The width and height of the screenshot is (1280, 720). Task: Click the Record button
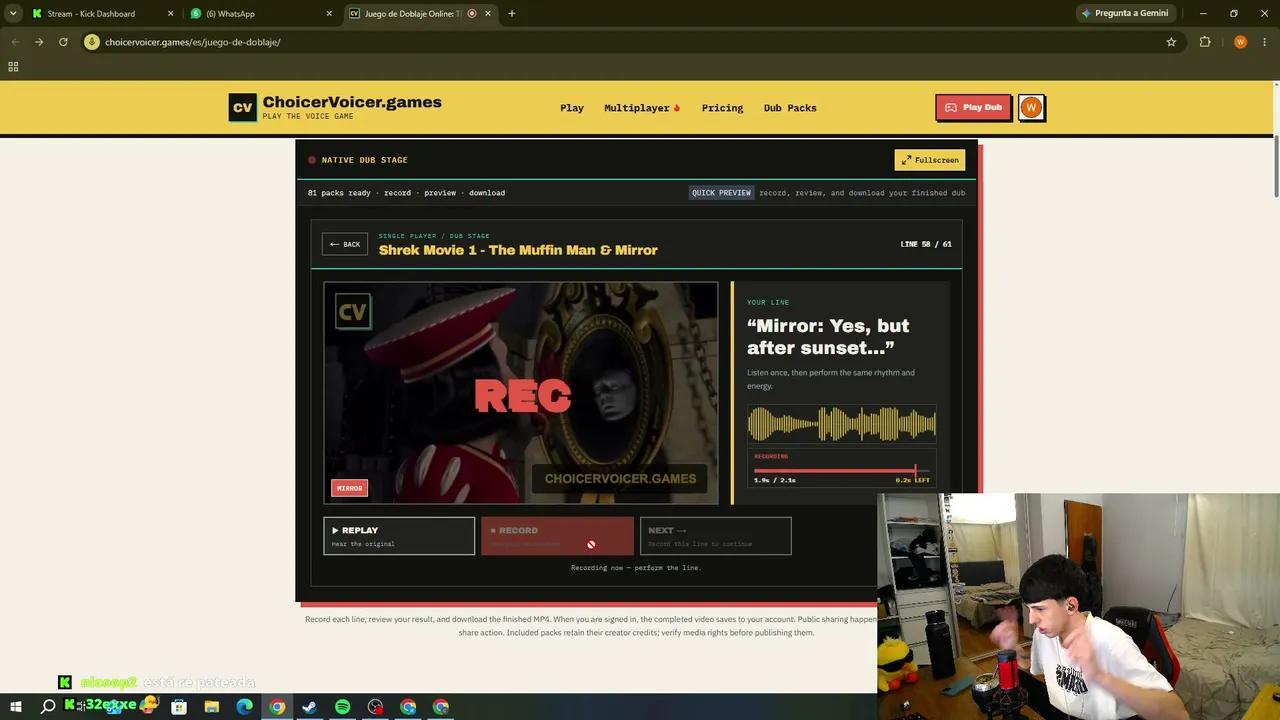coord(557,536)
